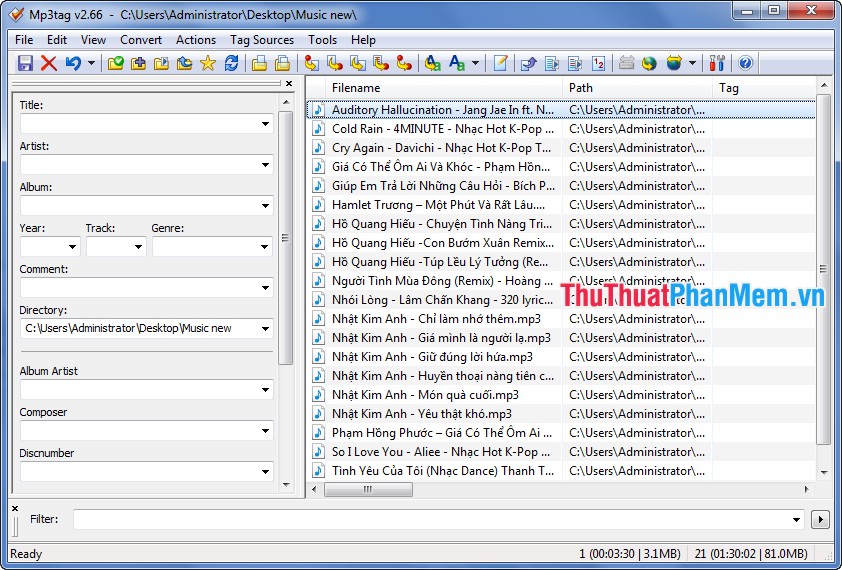Image resolution: width=842 pixels, height=570 pixels.
Task: Expand the Album field dropdown
Action: pyautogui.click(x=265, y=206)
